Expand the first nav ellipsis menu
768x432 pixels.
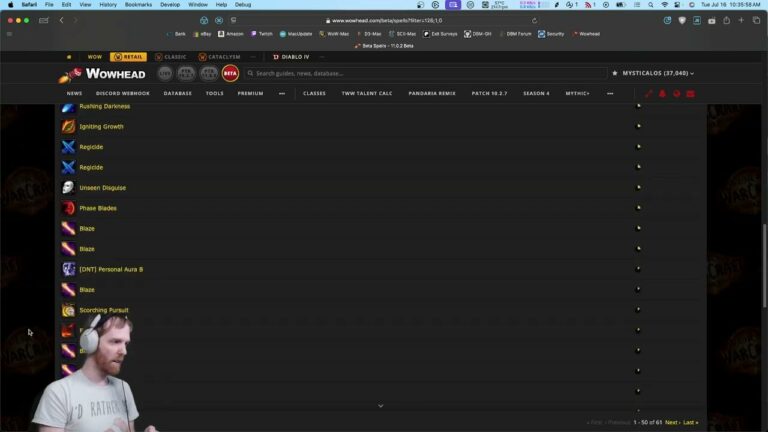pos(282,93)
